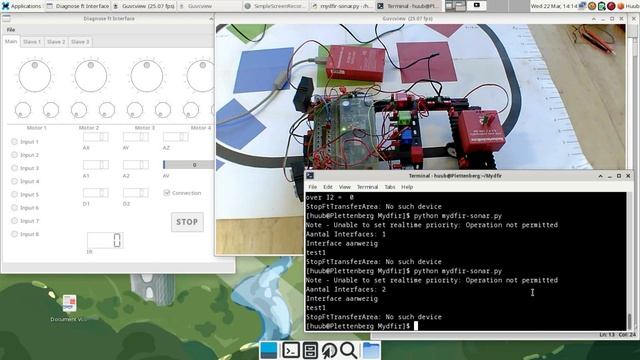This screenshot has width=640, height=360.
Task: Click the AZ value display
Action: click(176, 137)
